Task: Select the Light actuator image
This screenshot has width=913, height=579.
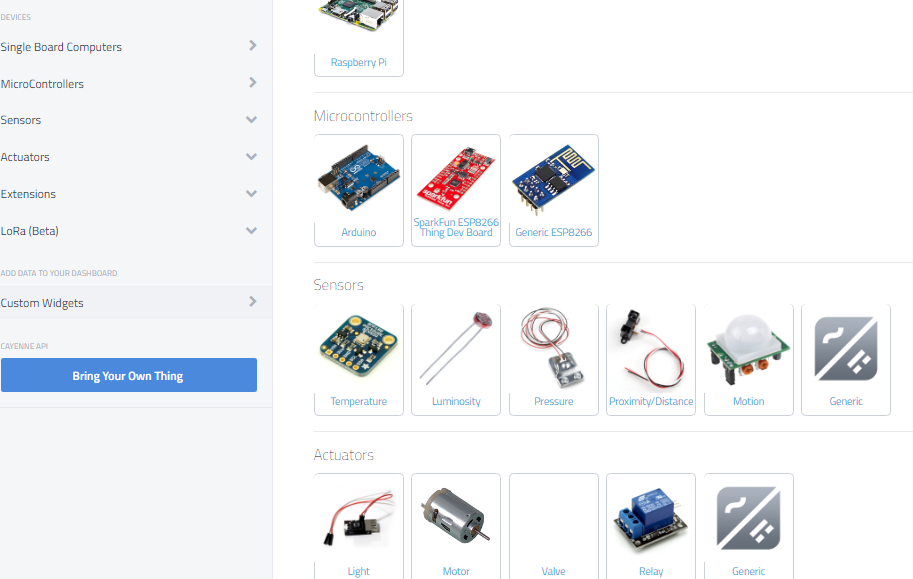Action: 359,518
